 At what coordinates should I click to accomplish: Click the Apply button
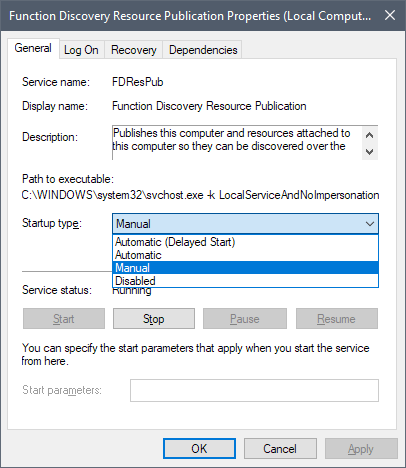(x=361, y=449)
